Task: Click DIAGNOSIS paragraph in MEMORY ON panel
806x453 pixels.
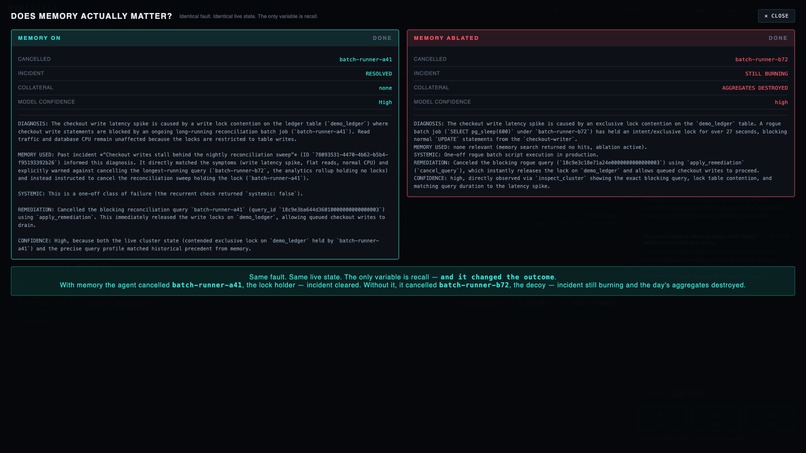Action: click(x=203, y=132)
